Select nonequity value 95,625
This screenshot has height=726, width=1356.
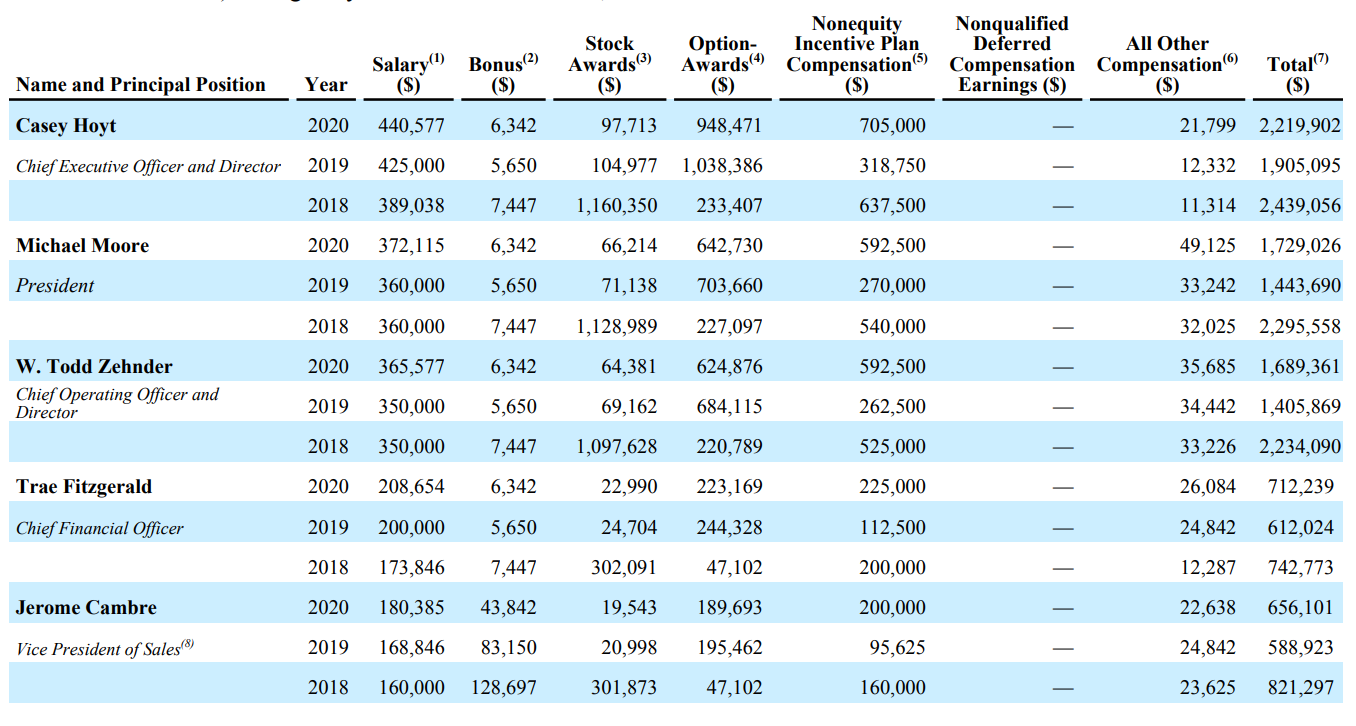(897, 648)
